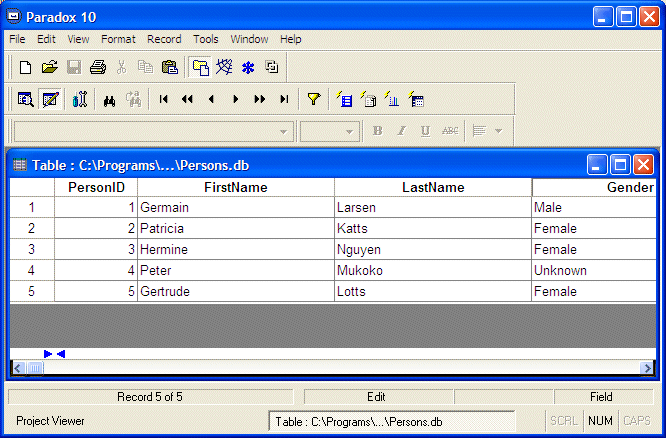
Task: Open the font name combo box
Action: tap(154, 132)
